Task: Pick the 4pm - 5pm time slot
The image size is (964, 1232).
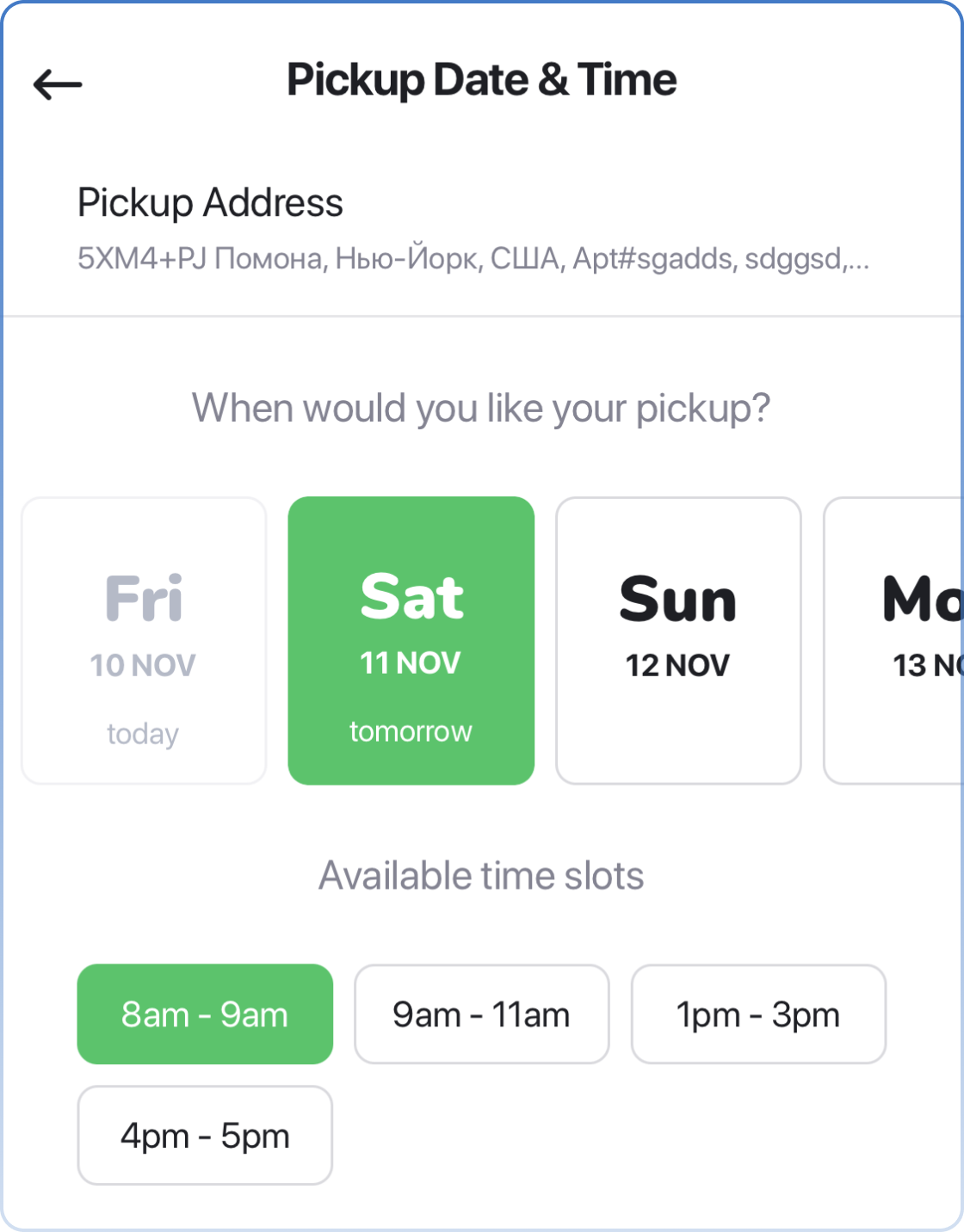Action: point(205,1136)
